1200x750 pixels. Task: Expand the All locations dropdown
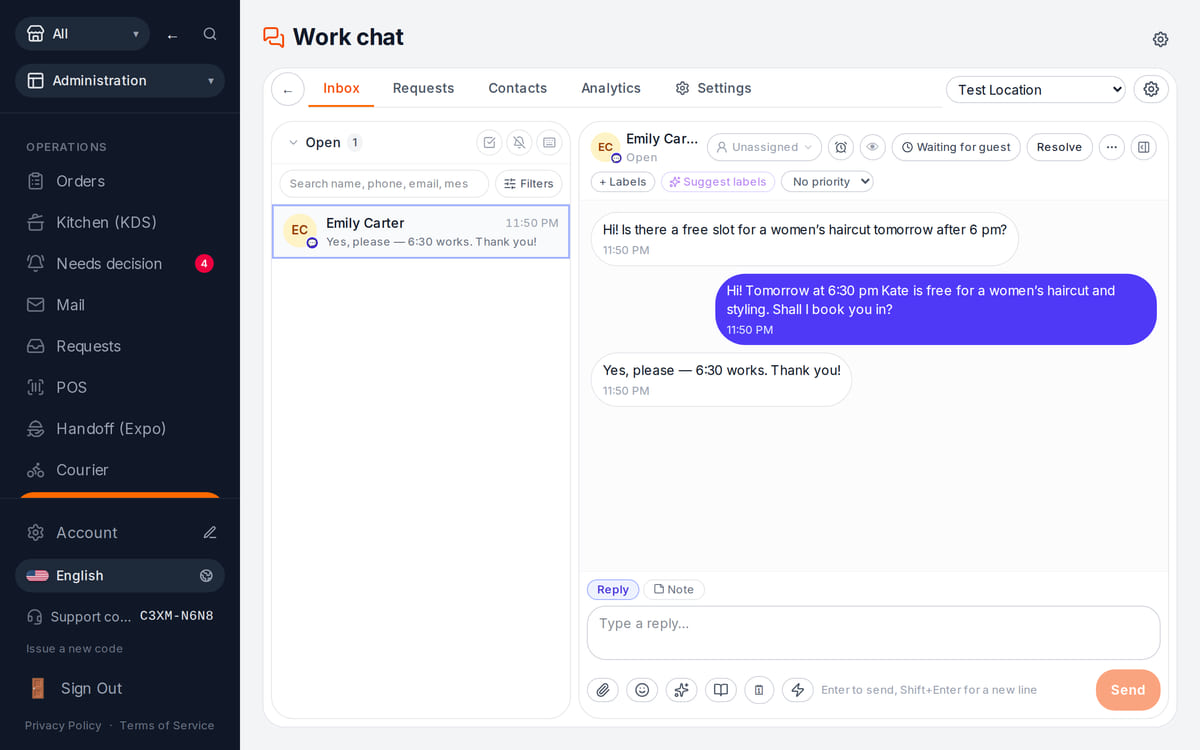coord(82,34)
